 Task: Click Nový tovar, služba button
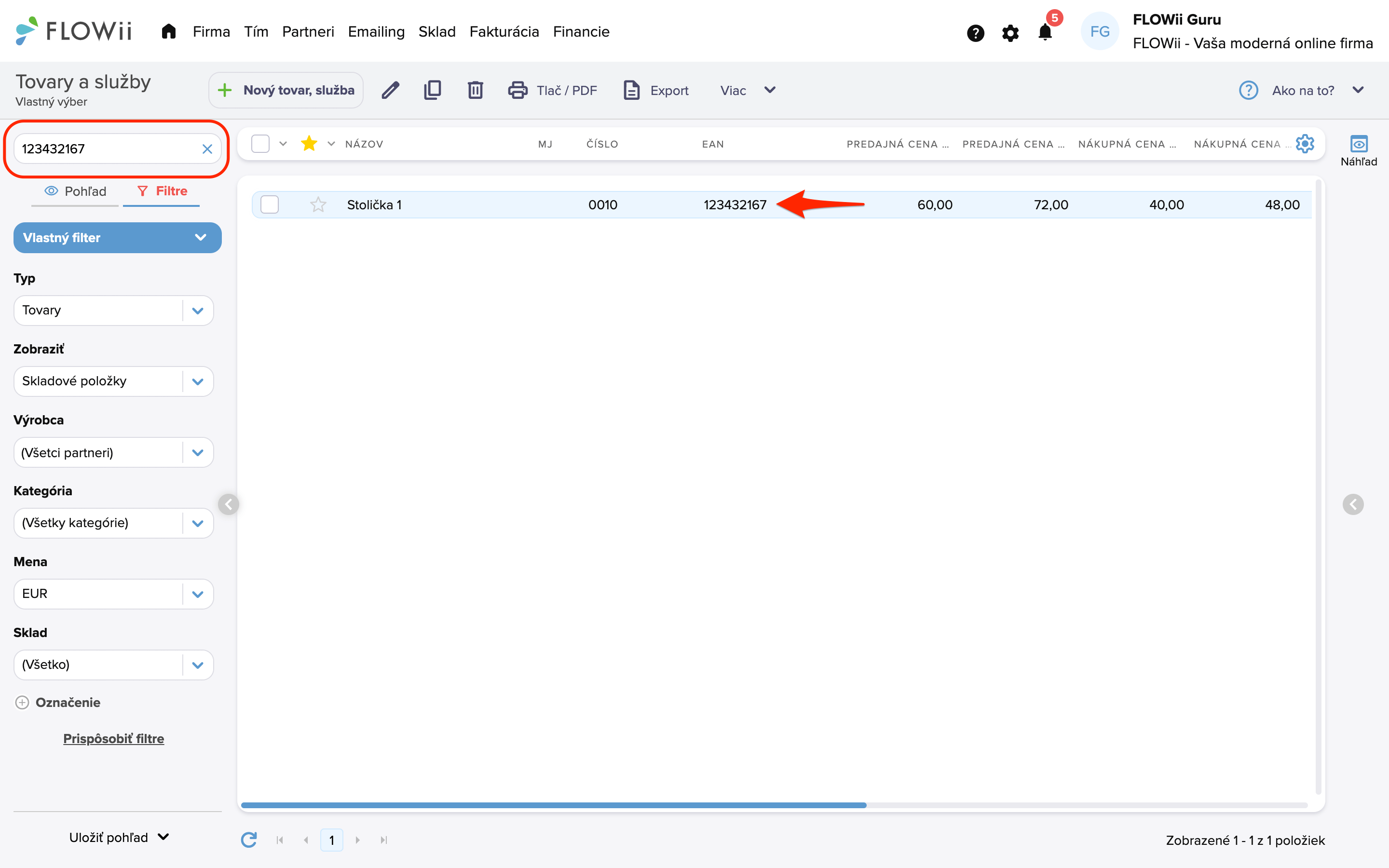286,90
